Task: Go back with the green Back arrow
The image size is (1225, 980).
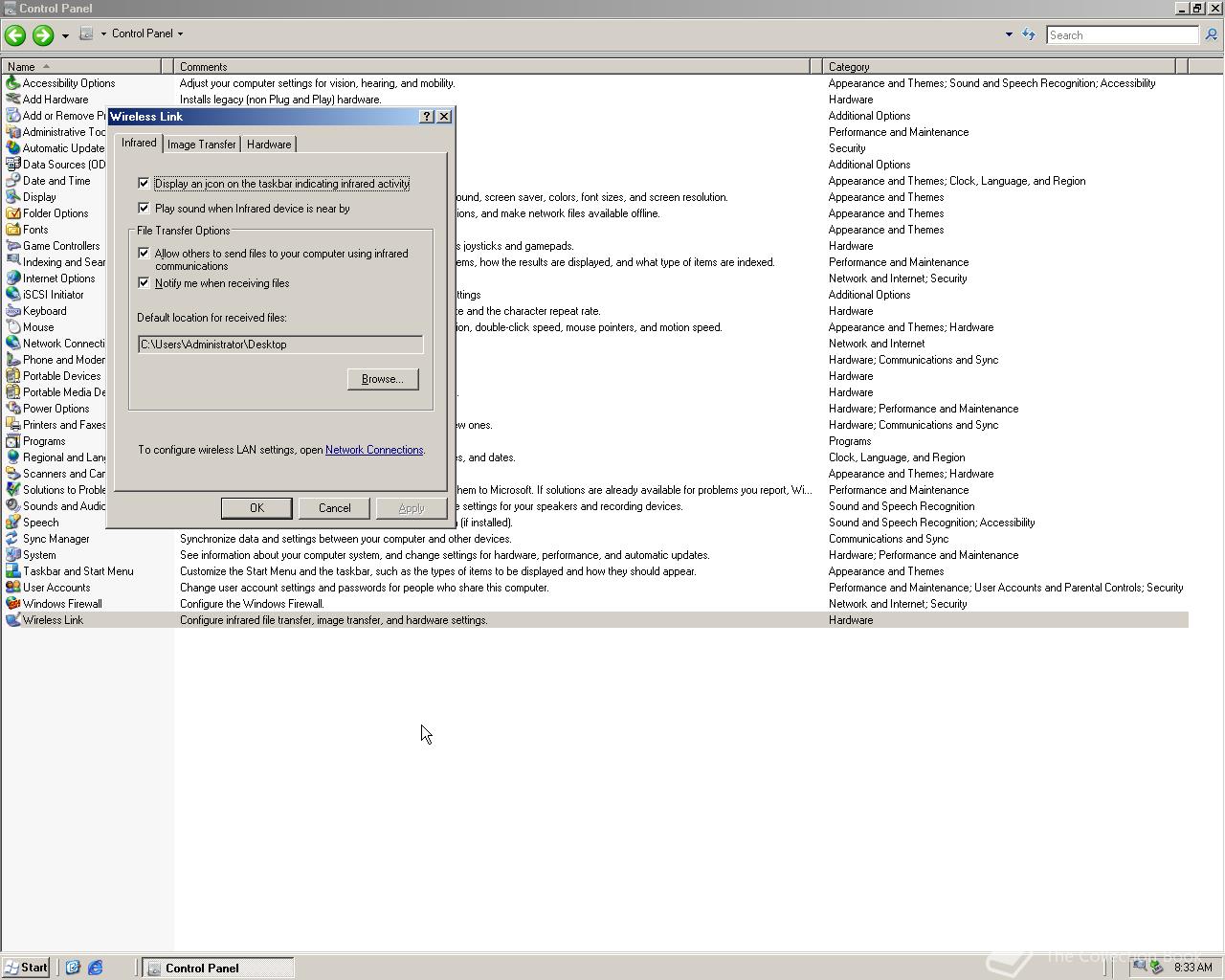Action: pos(14,35)
